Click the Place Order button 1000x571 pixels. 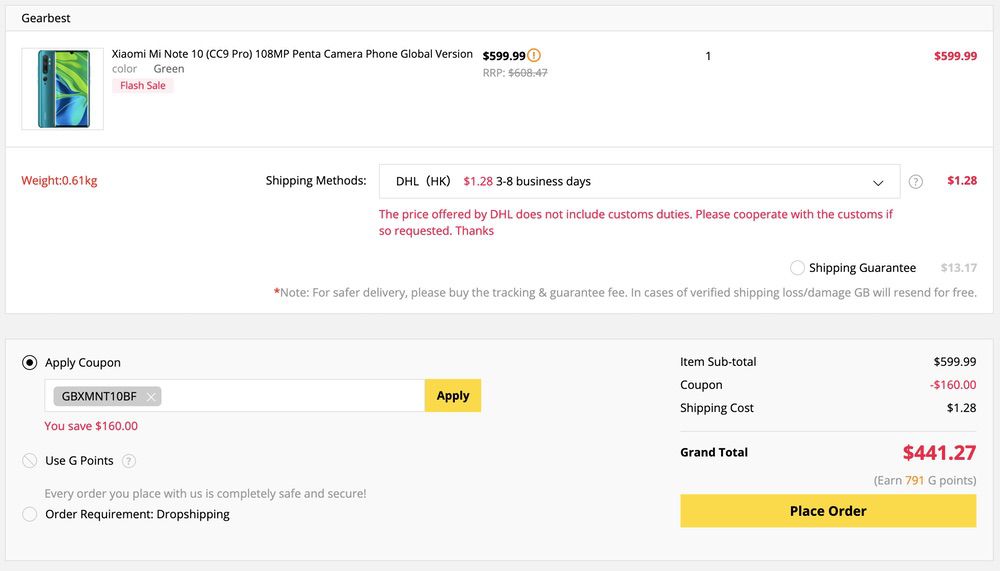827,511
